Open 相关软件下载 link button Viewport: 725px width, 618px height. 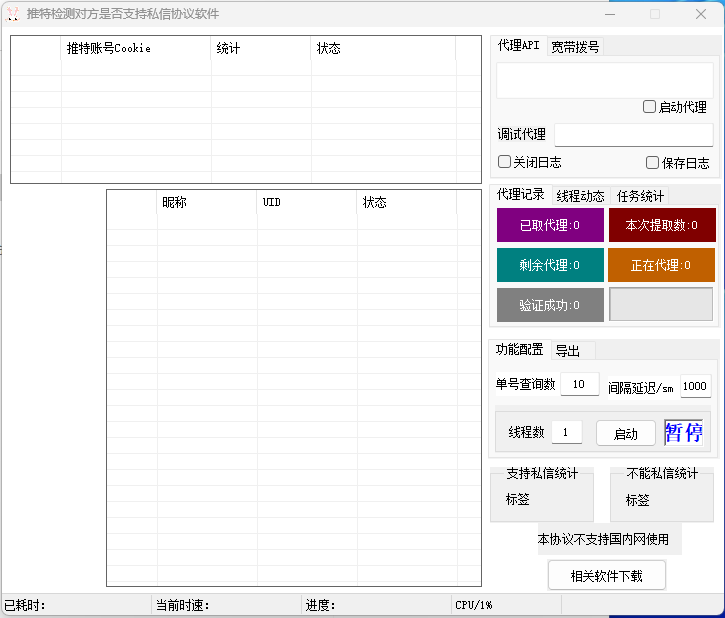click(606, 576)
